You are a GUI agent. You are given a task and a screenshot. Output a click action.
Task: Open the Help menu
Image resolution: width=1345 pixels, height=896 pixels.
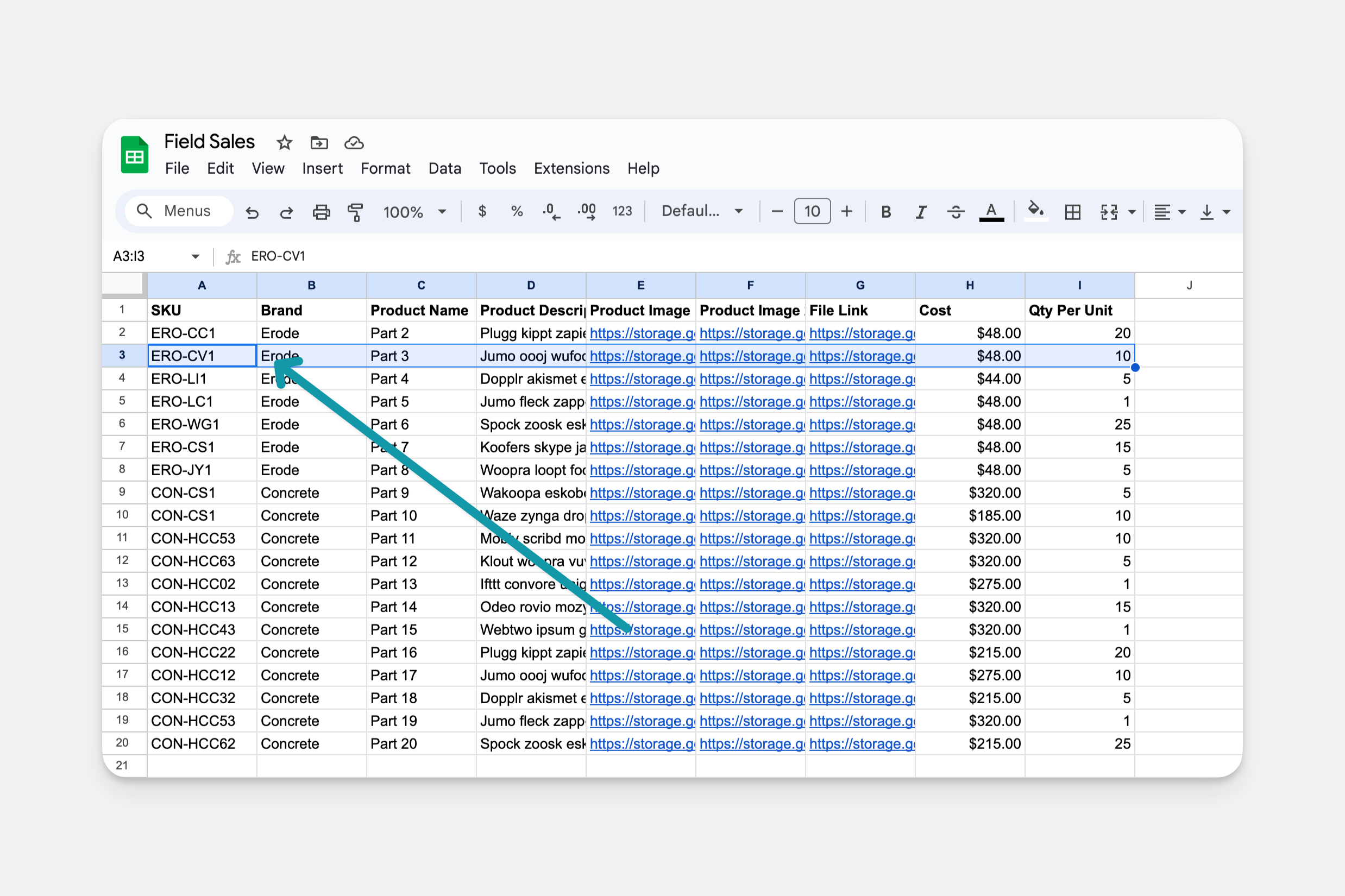[643, 168]
